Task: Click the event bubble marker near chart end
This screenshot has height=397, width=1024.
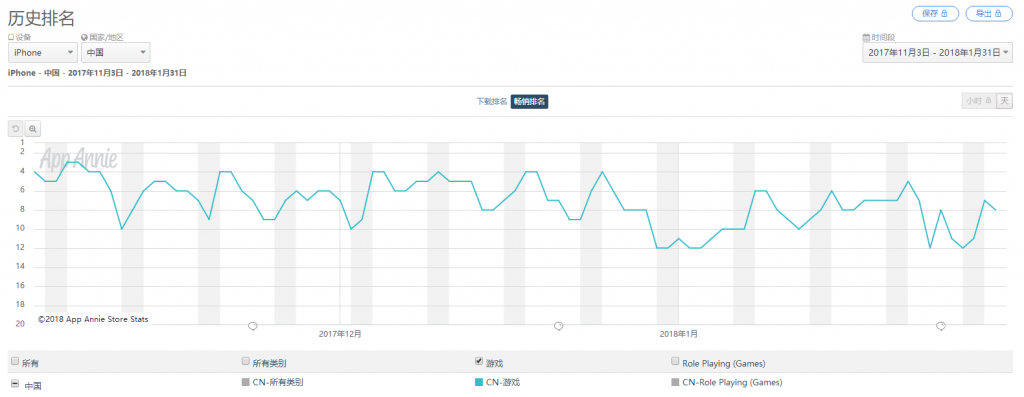Action: click(x=940, y=325)
